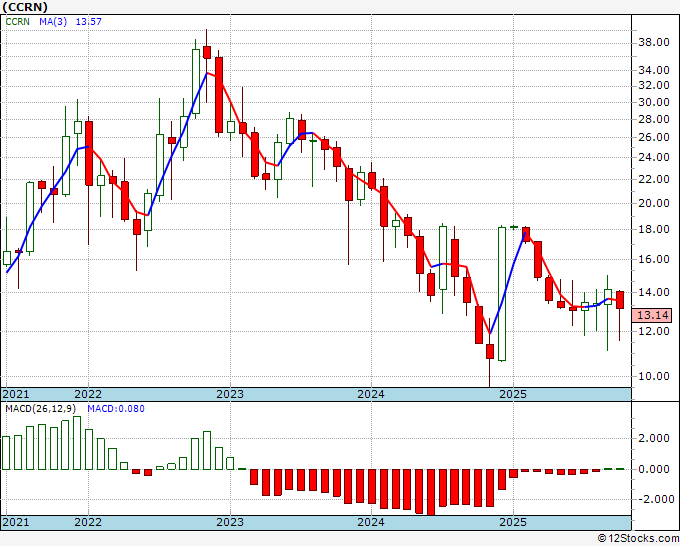Click the 2023 label on price timeline
Viewport: 680px width, 546px height.
coord(230,394)
